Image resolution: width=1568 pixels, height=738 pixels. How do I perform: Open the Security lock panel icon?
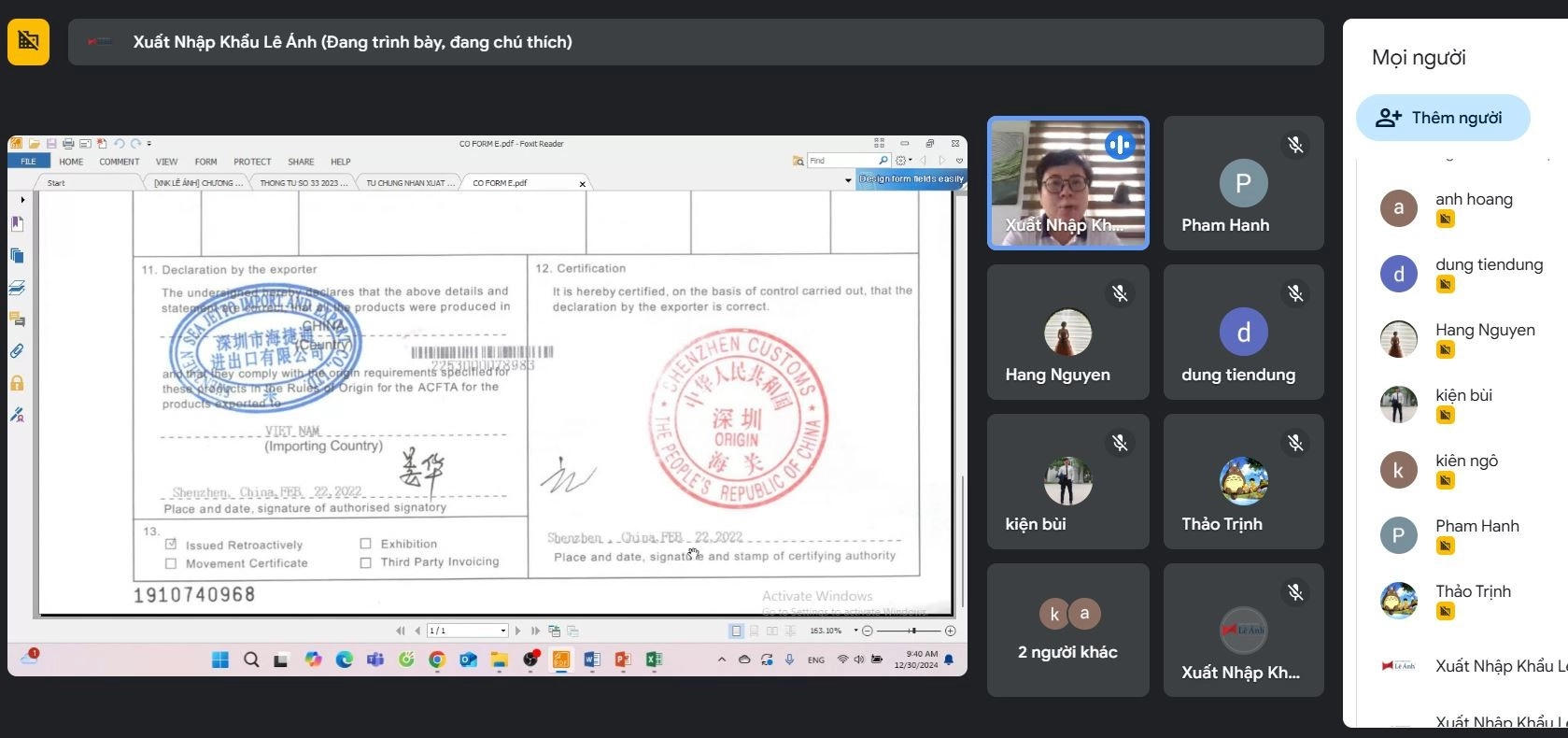pyautogui.click(x=17, y=383)
